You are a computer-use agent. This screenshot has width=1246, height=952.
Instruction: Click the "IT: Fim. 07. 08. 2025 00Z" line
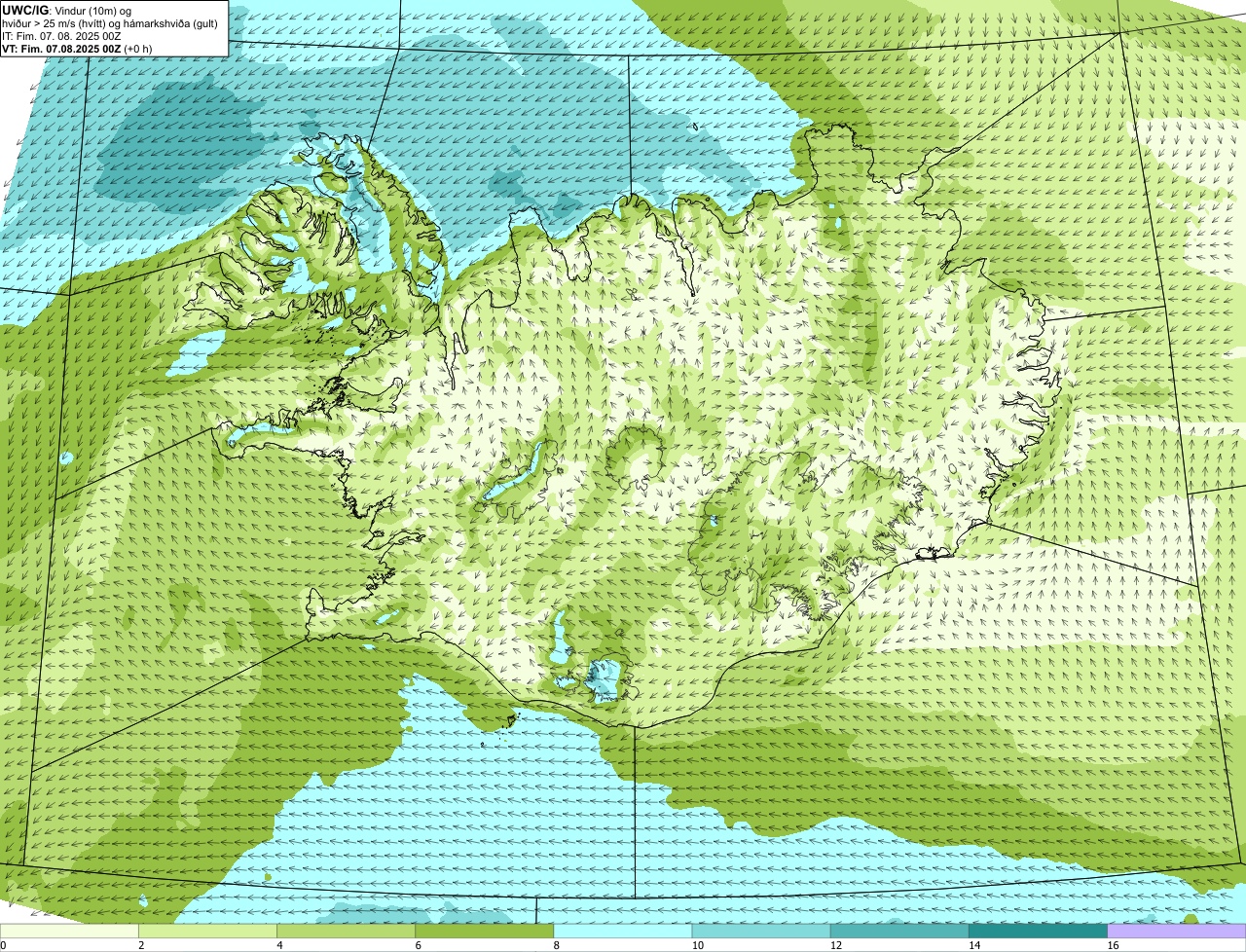[61, 36]
